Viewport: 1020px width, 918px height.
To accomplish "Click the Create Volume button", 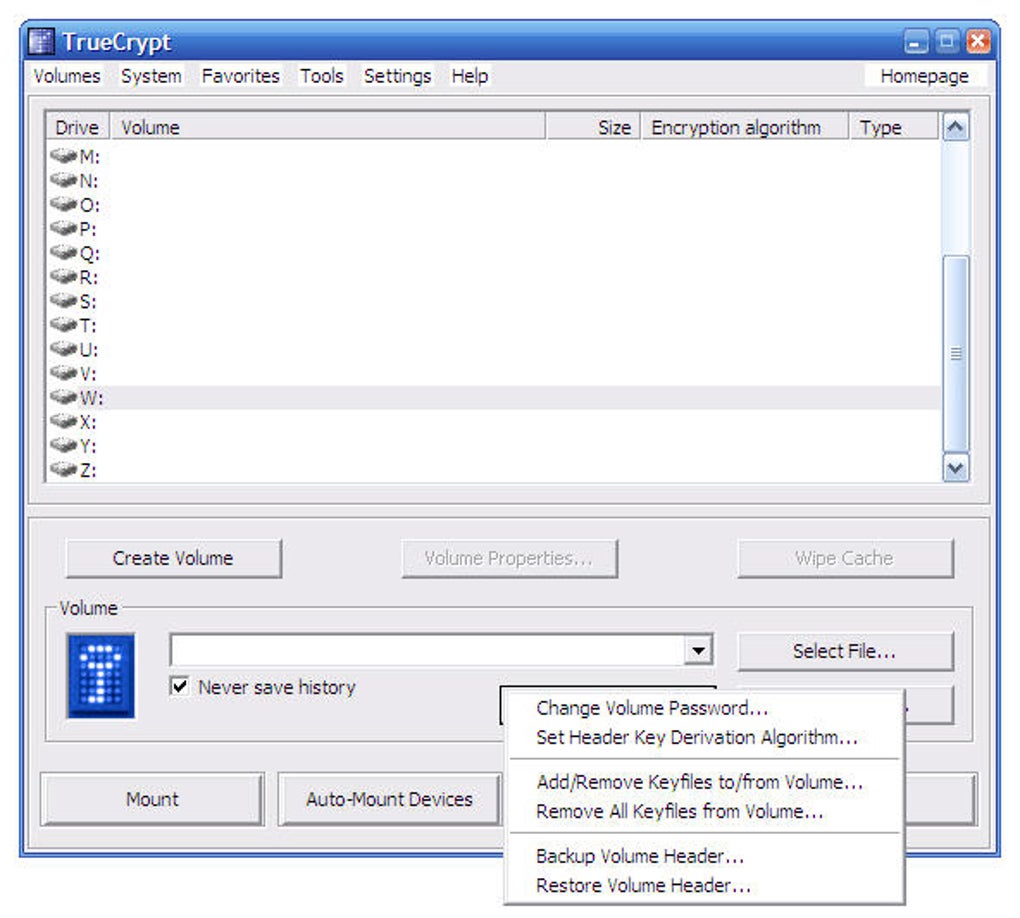I will 174,558.
